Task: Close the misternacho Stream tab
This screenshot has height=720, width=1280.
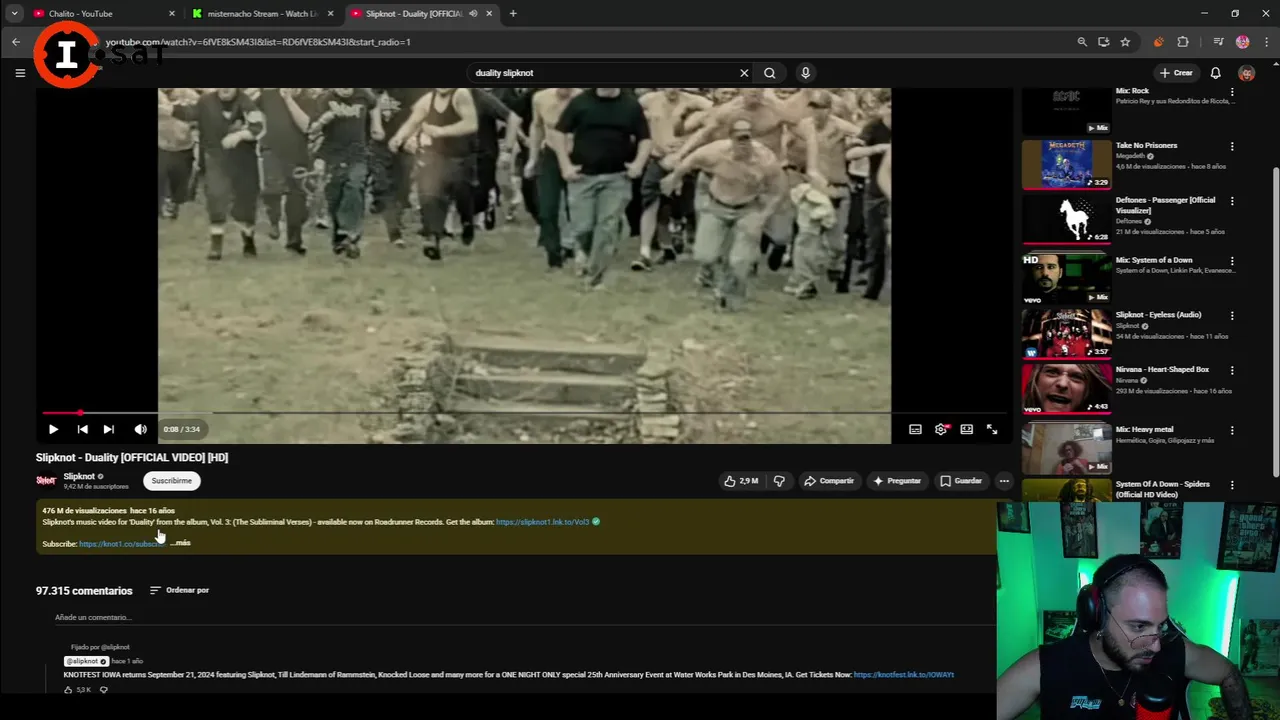Action: tap(331, 14)
